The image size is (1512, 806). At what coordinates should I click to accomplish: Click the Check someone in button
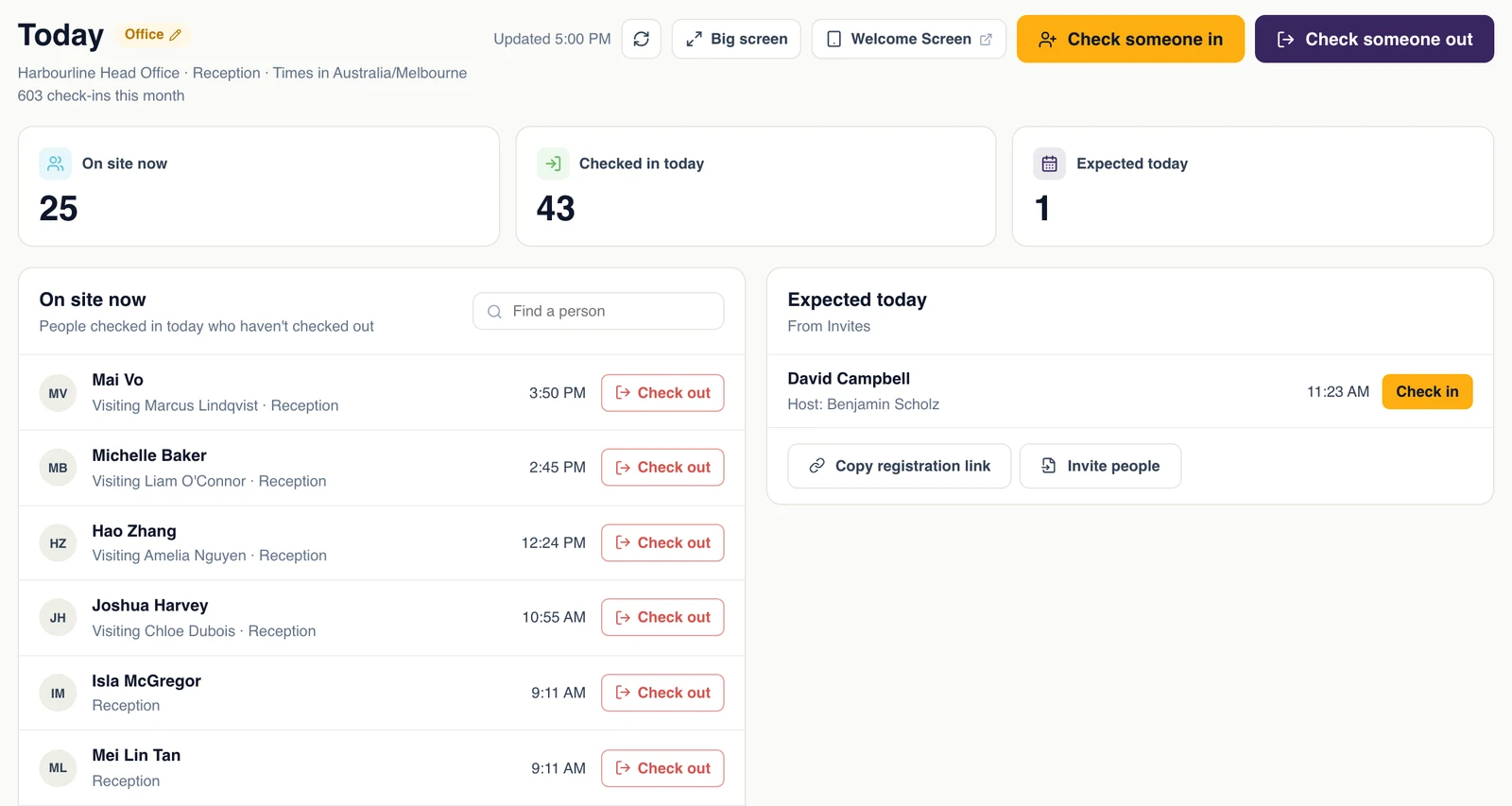coord(1130,39)
